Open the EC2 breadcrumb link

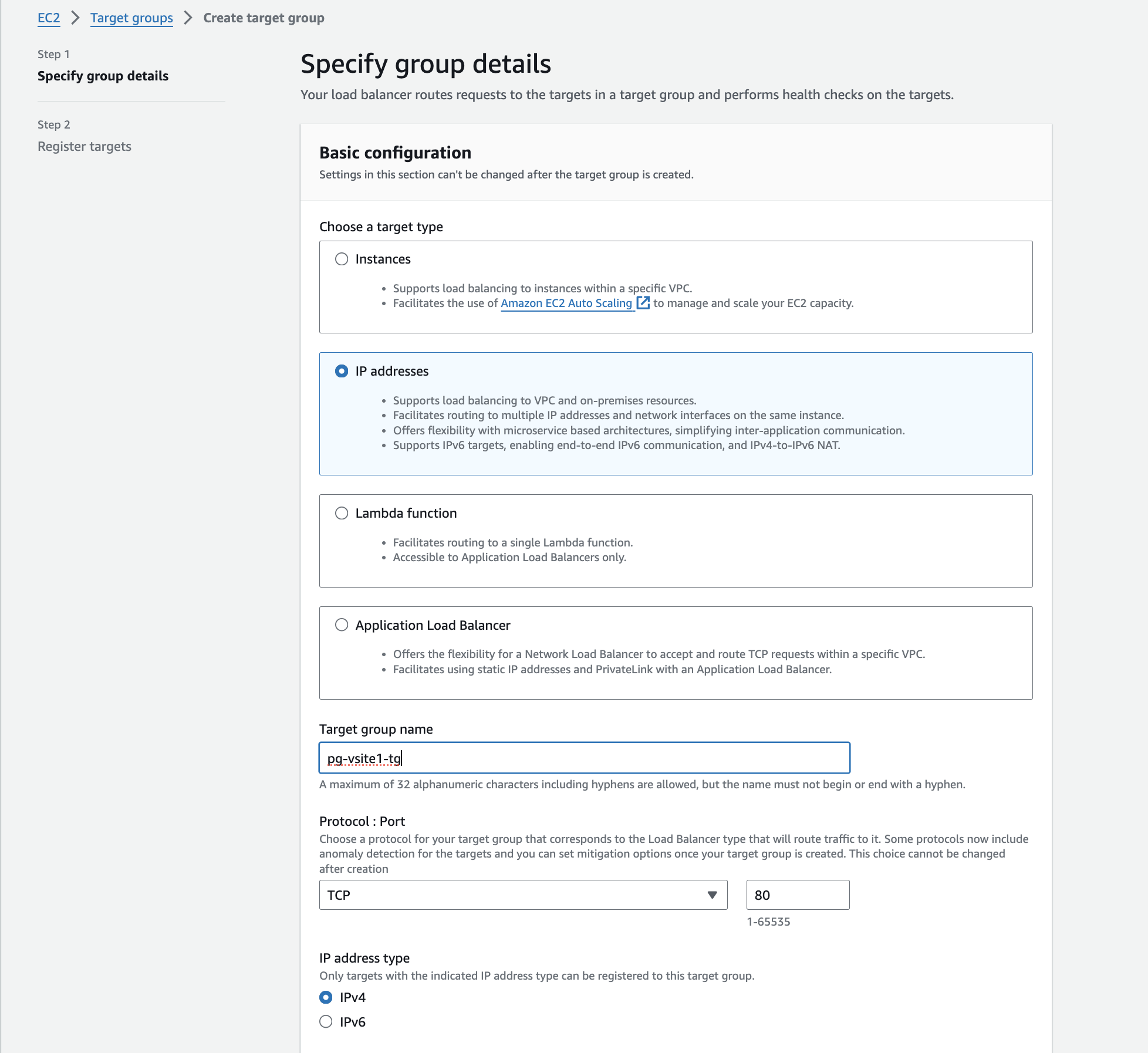click(x=49, y=18)
